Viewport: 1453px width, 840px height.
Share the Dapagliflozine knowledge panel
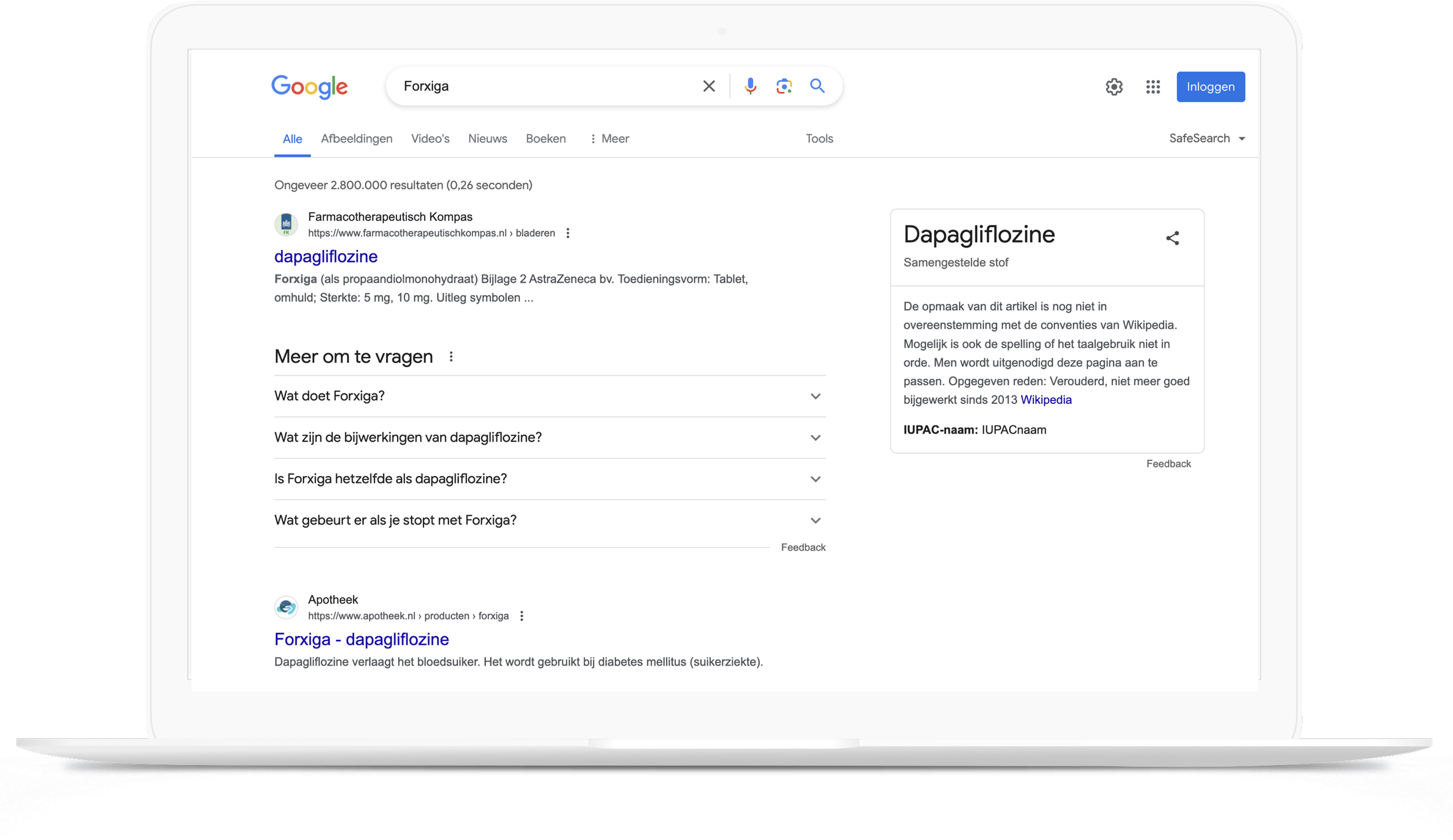(1172, 238)
